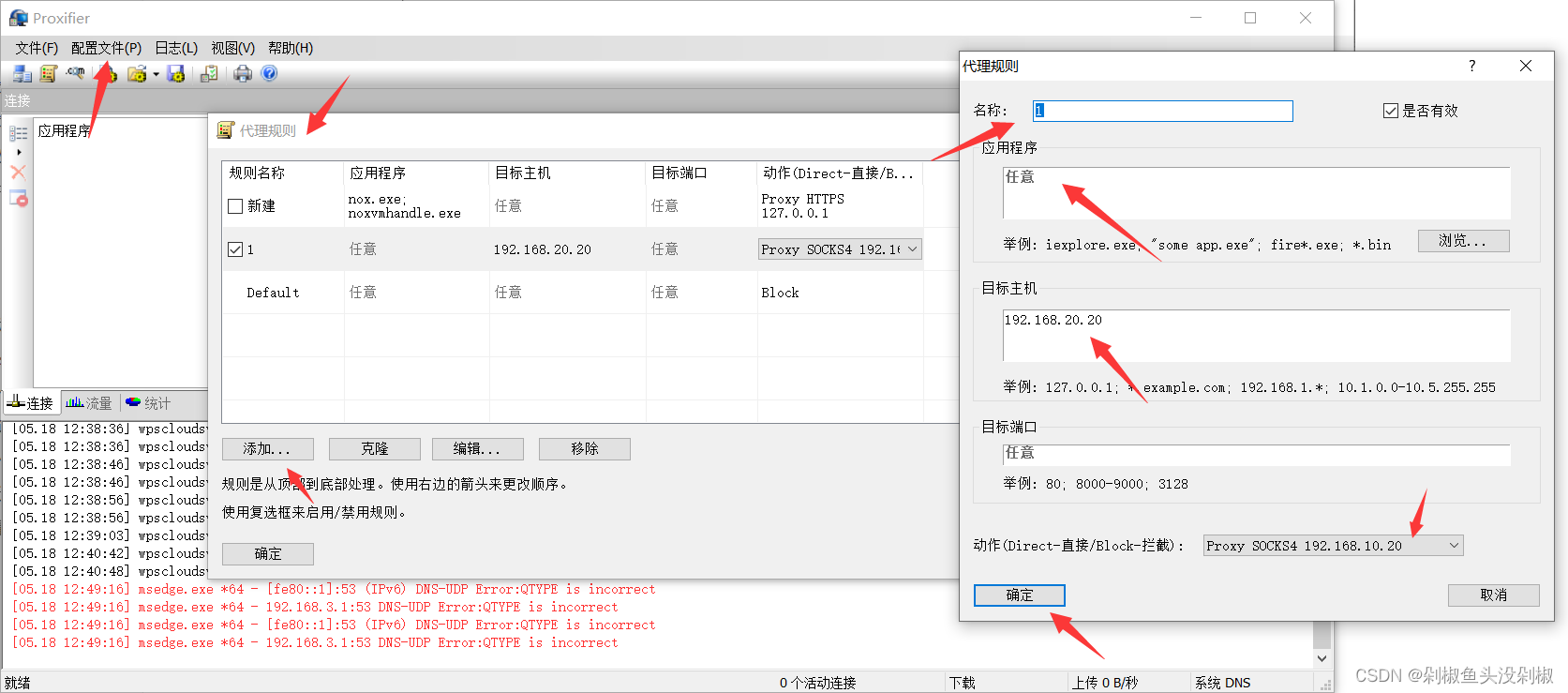The height and width of the screenshot is (693, 1568).
Task: Switch to the 连接 tab
Action: pyautogui.click(x=31, y=403)
